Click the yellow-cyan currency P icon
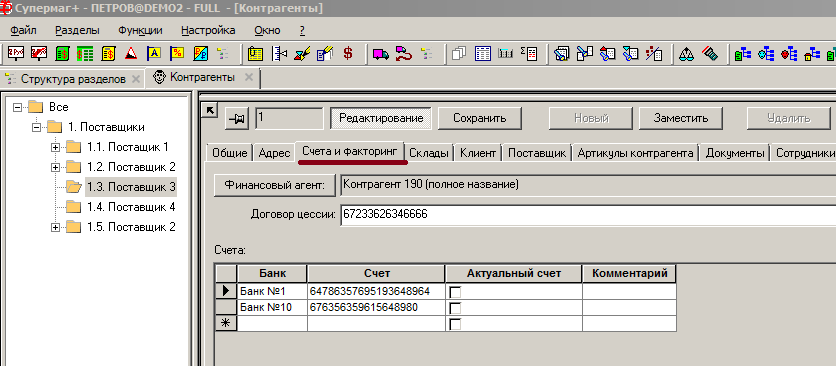The image size is (836, 366). (200, 53)
